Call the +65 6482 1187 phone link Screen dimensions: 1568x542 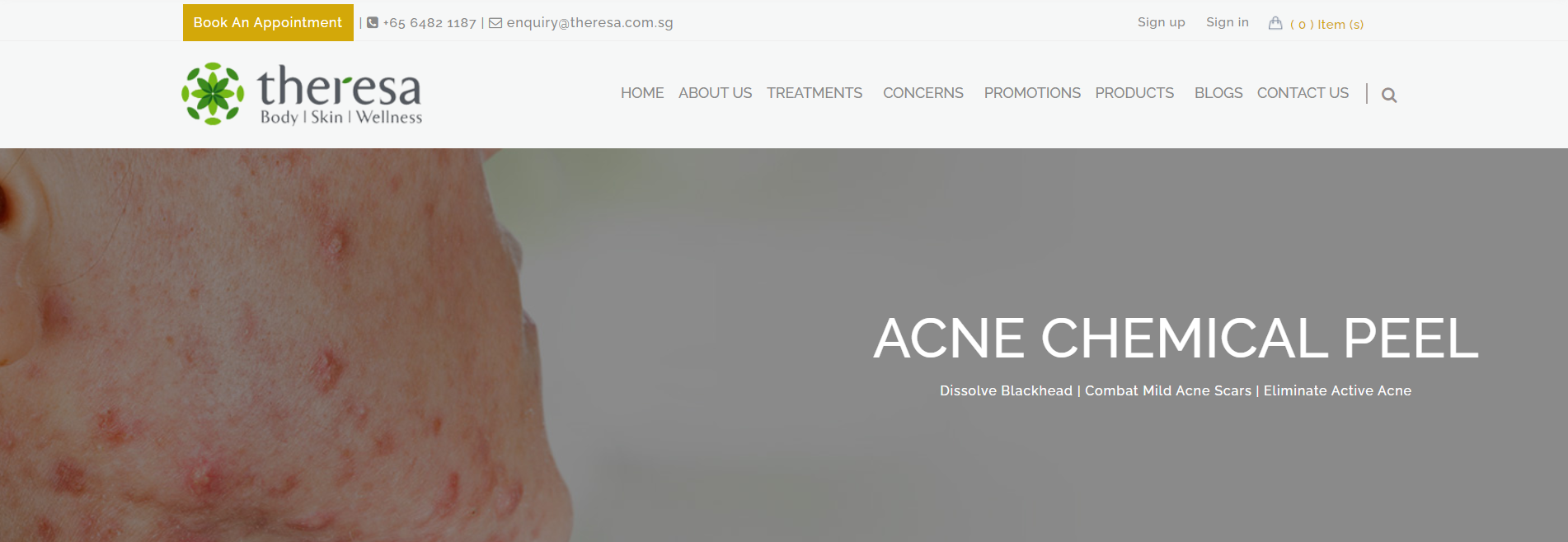(x=430, y=23)
